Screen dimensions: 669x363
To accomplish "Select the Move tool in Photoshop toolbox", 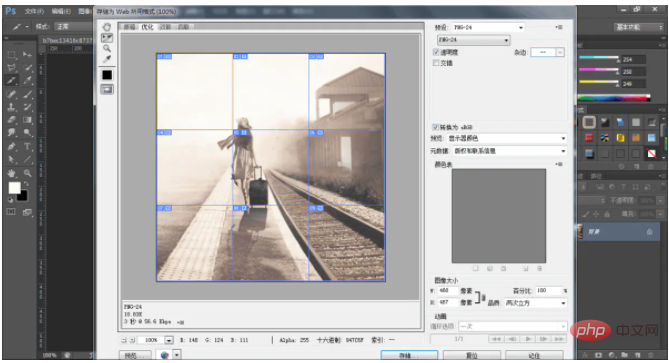I will [27, 55].
